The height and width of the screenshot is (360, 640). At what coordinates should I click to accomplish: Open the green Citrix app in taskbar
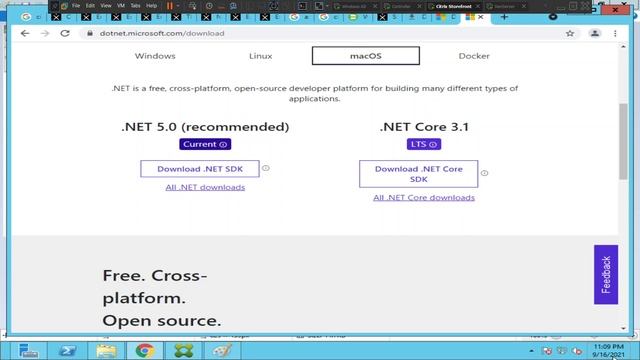184,351
